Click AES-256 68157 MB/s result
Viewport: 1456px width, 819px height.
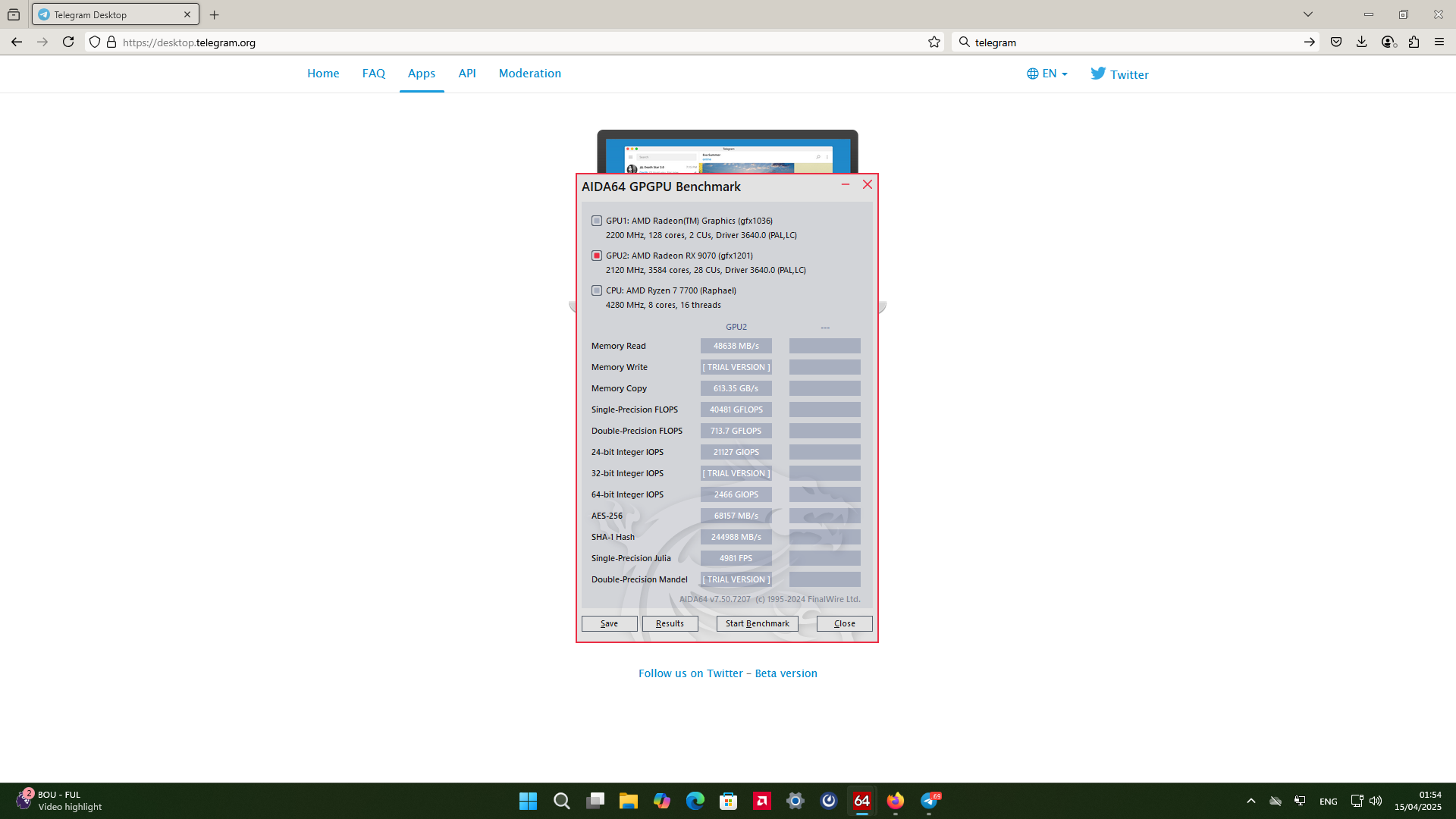(736, 516)
